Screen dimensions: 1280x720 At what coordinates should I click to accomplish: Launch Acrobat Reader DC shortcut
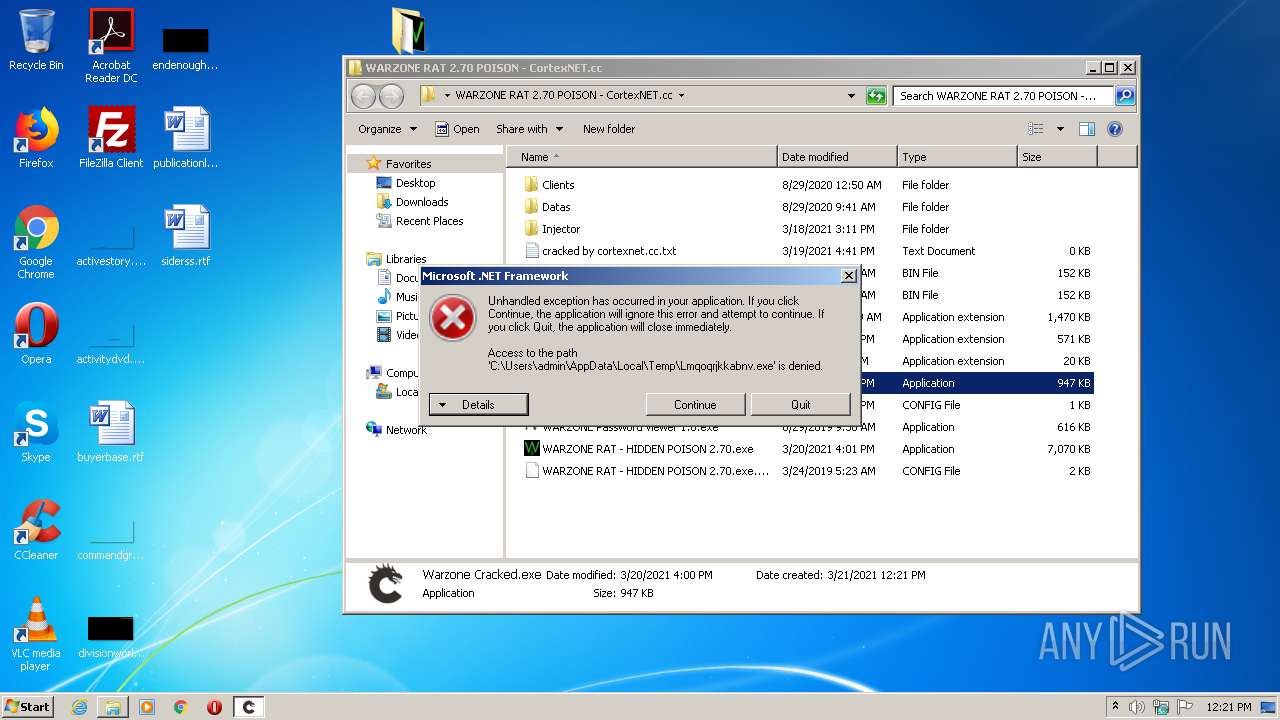111,46
